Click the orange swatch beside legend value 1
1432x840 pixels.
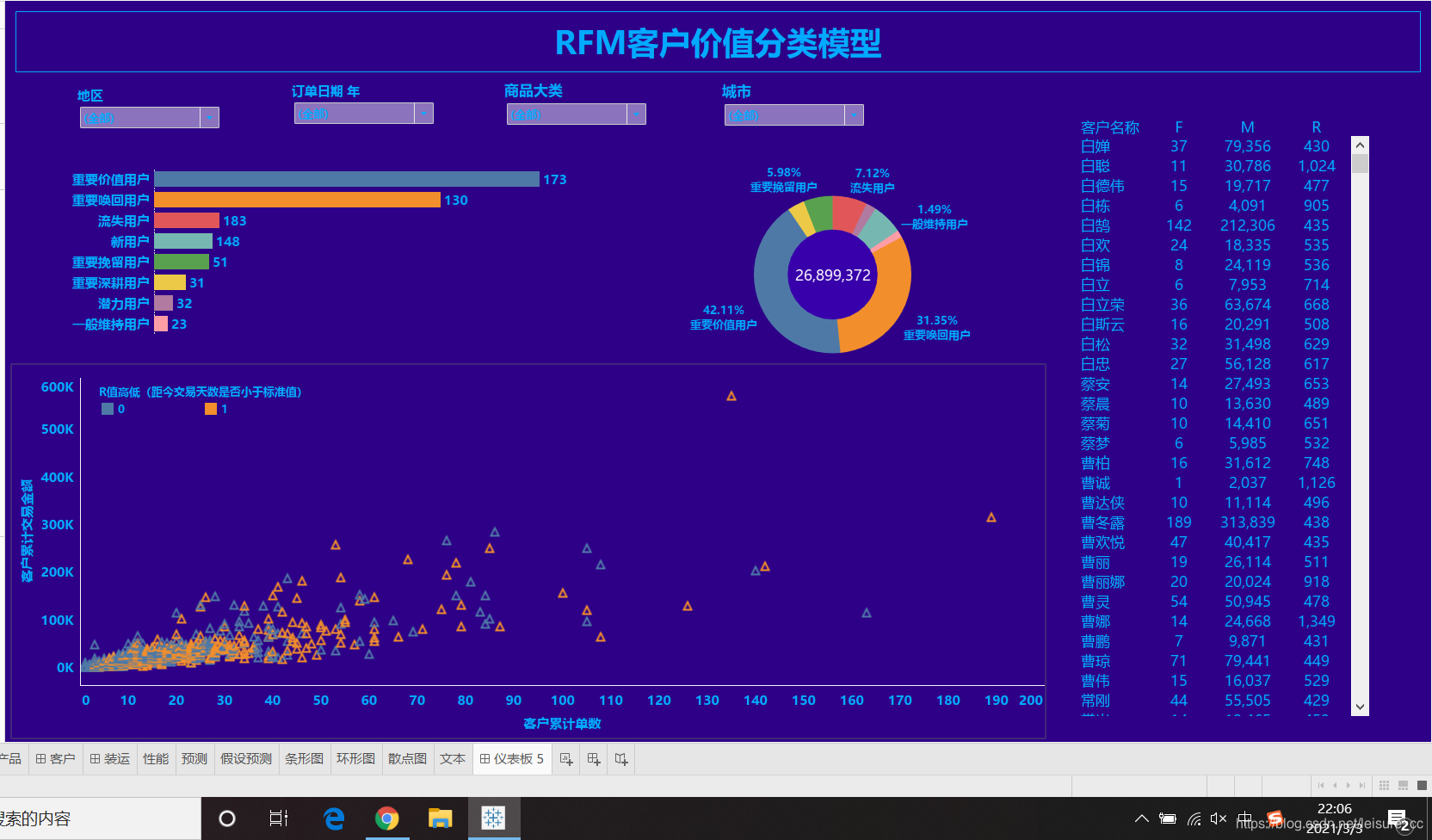(x=211, y=409)
